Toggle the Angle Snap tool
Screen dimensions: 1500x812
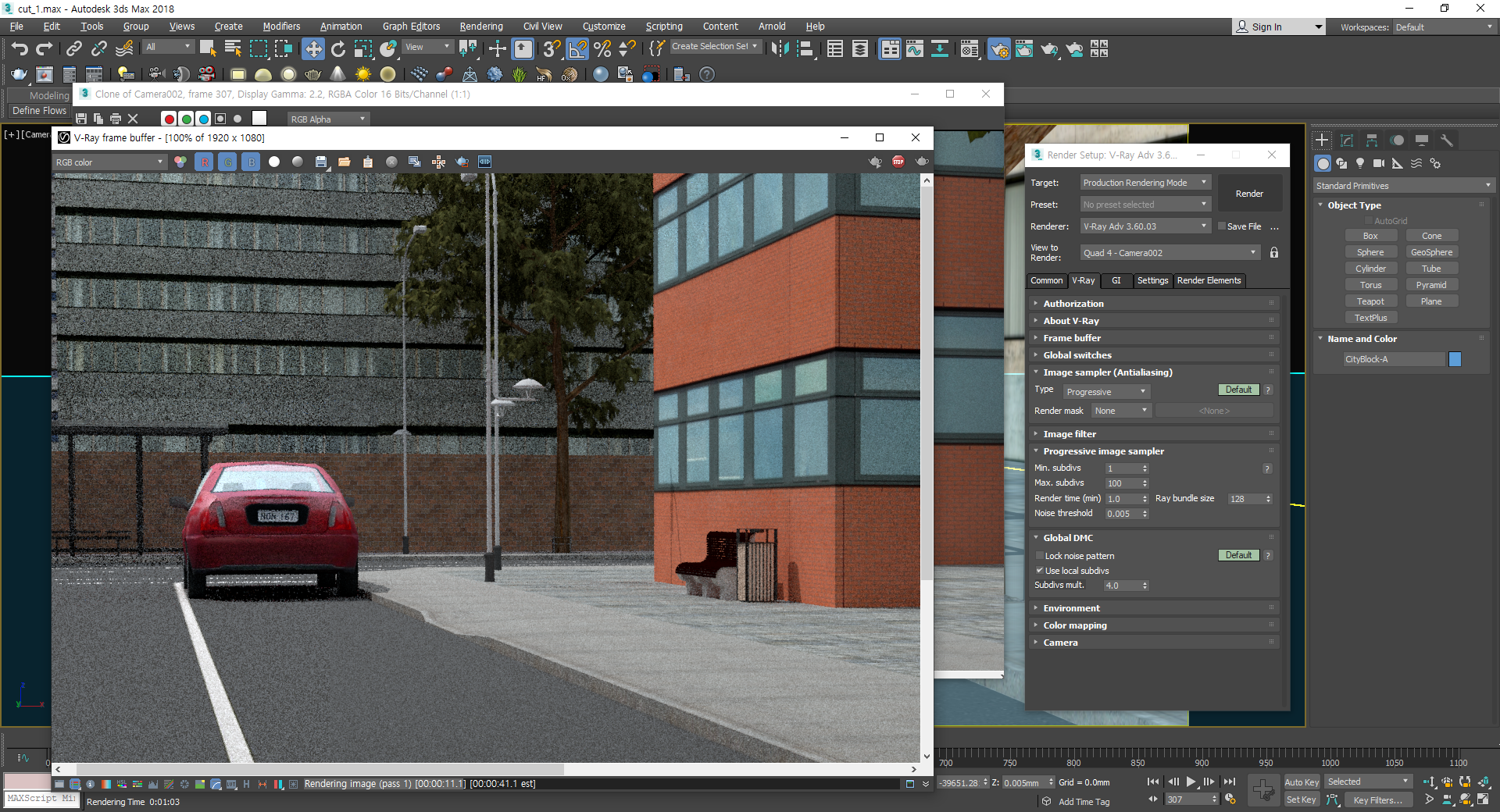(577, 48)
